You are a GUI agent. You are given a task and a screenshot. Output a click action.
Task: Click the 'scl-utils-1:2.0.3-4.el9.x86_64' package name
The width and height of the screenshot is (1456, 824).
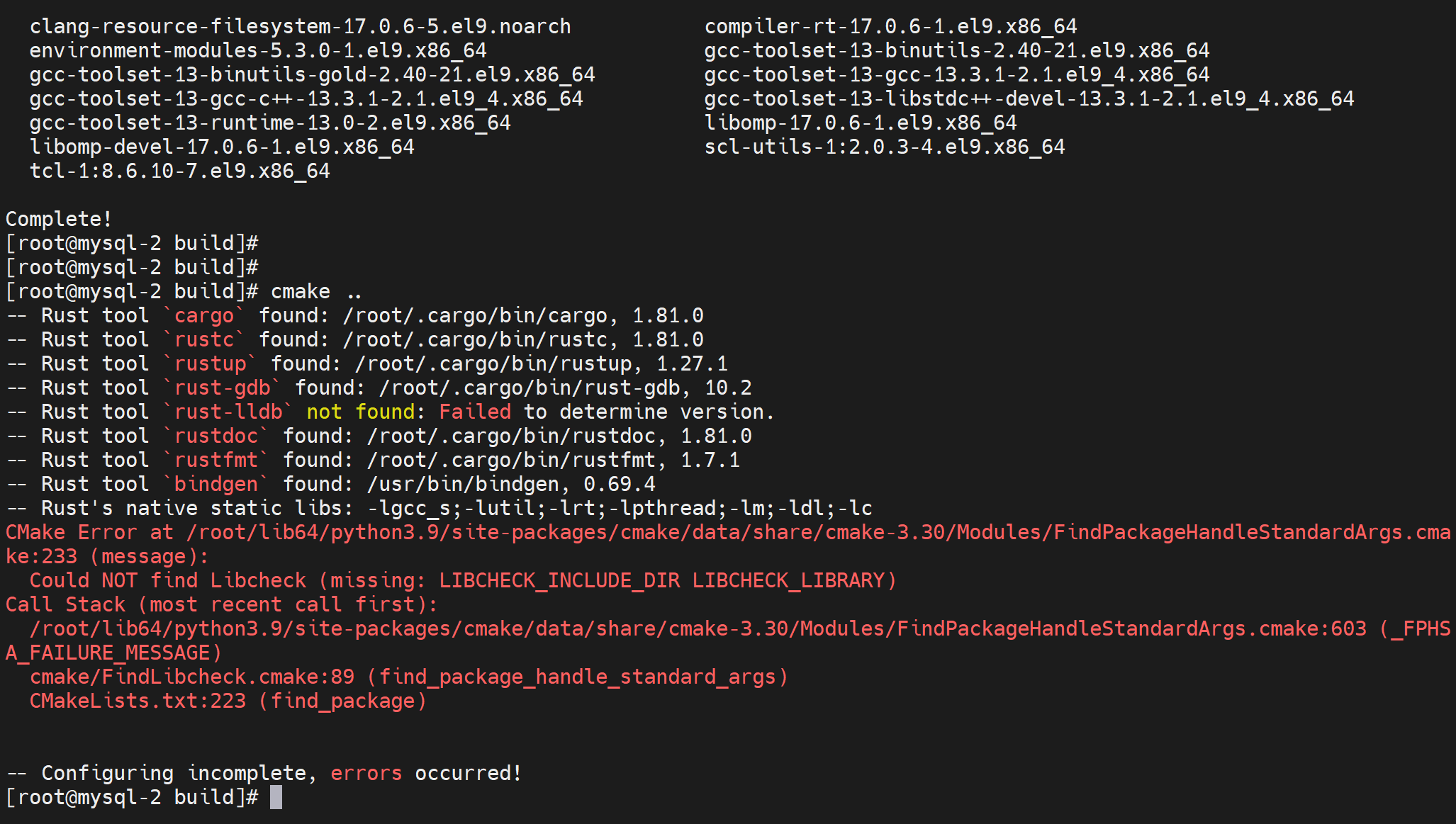click(885, 147)
